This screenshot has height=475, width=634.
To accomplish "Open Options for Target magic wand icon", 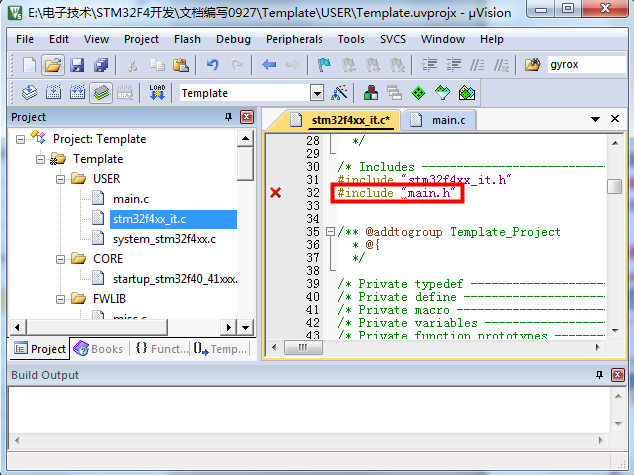I will (x=339, y=93).
